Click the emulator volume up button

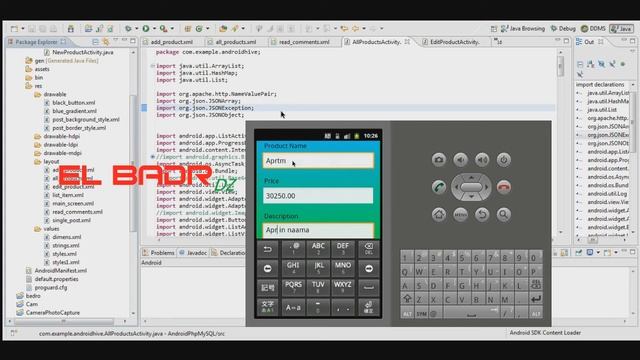click(x=482, y=160)
